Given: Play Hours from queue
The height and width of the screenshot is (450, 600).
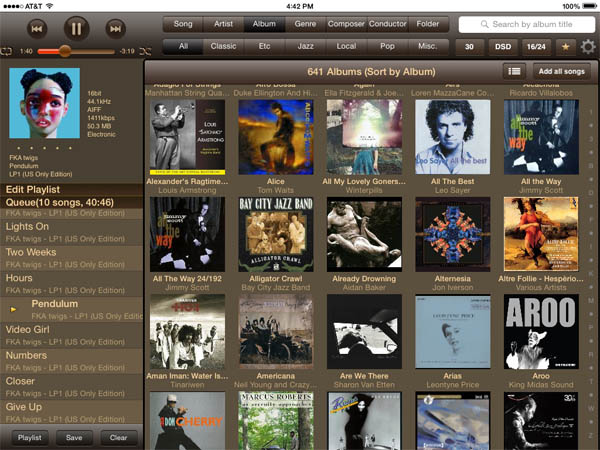Looking at the screenshot, I should coord(72,284).
